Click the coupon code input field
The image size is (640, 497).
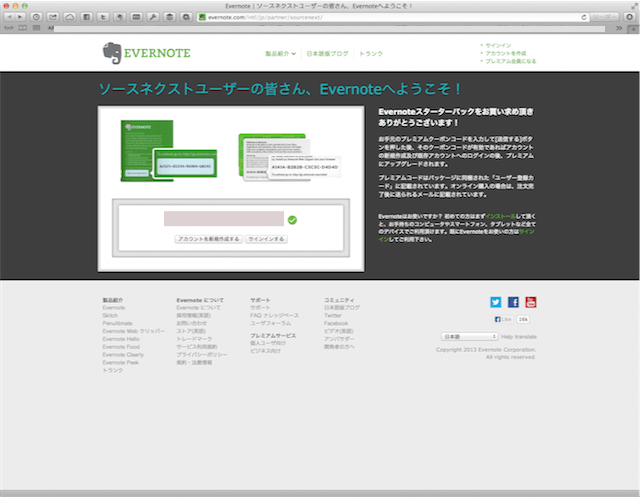coord(224,218)
